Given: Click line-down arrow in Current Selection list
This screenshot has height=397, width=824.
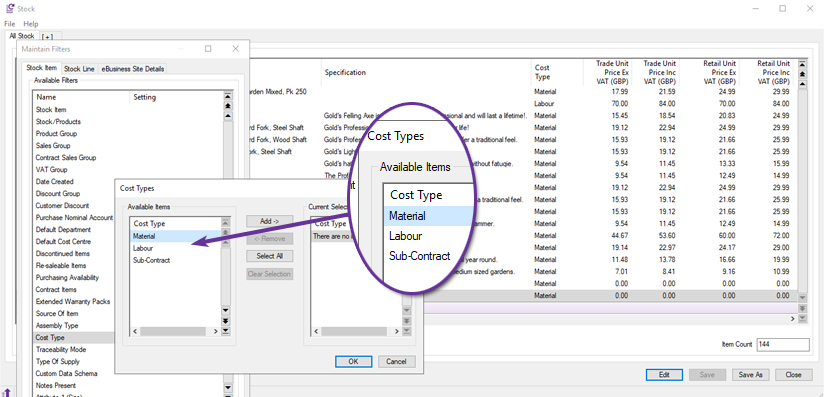Looking at the screenshot, I should pos(406,311).
